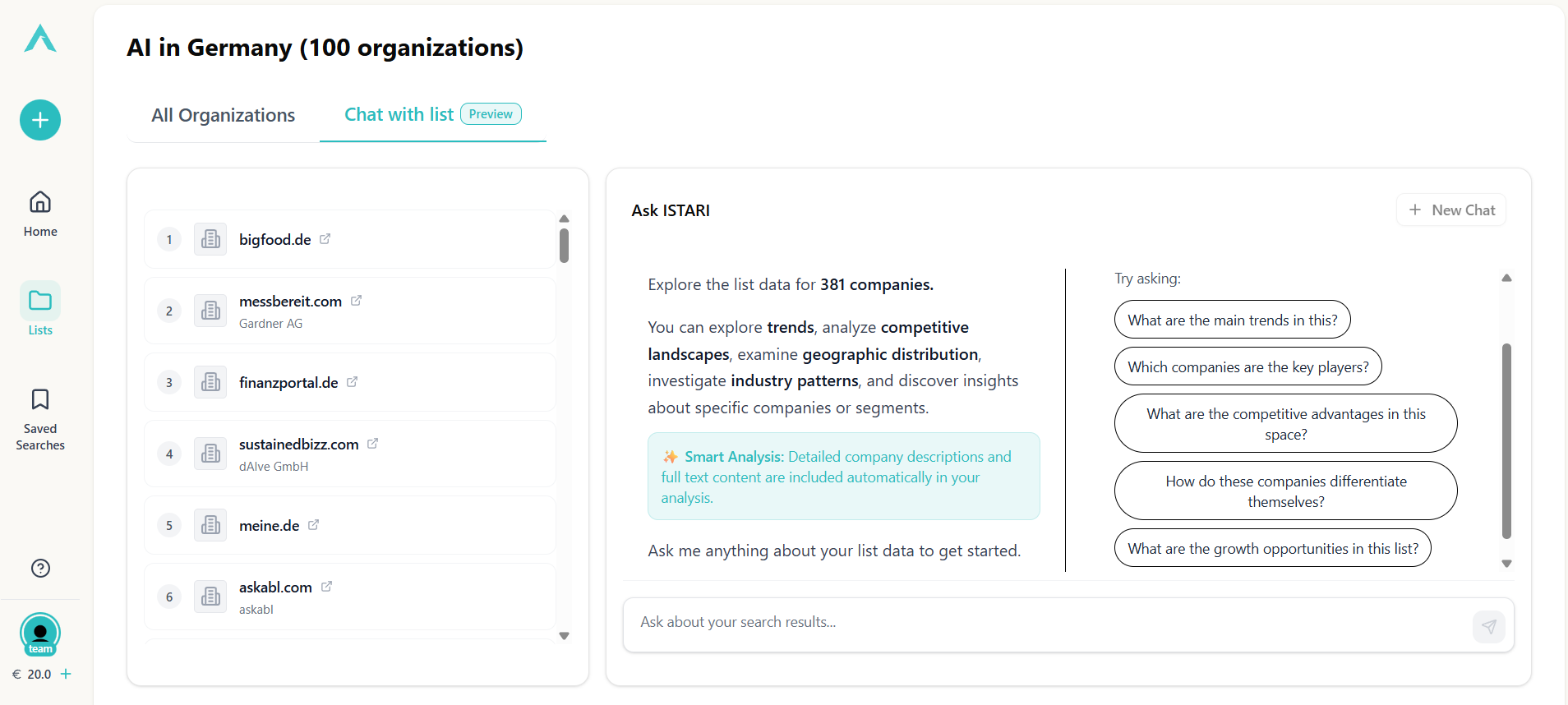Start a New Chat
The image size is (1568, 705).
1451,210
